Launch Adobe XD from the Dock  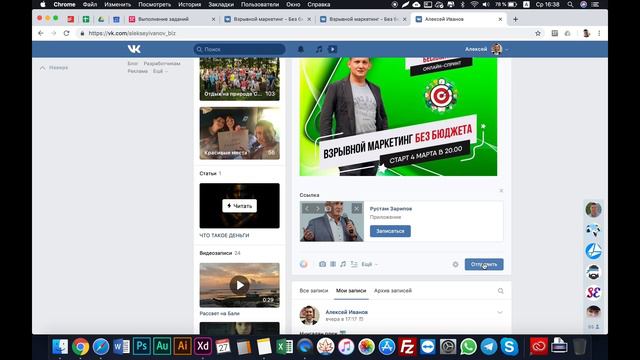(203, 346)
